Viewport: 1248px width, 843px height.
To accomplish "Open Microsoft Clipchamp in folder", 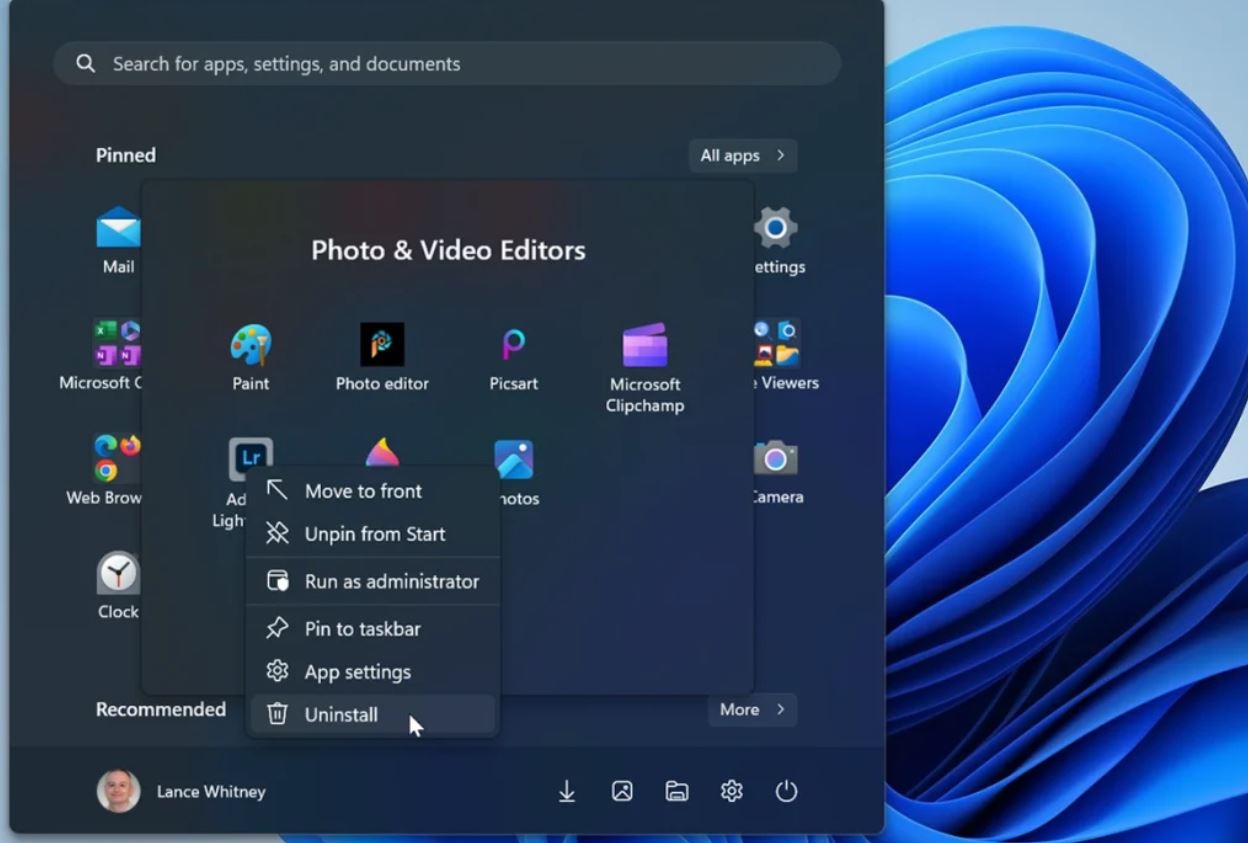I will tap(644, 345).
